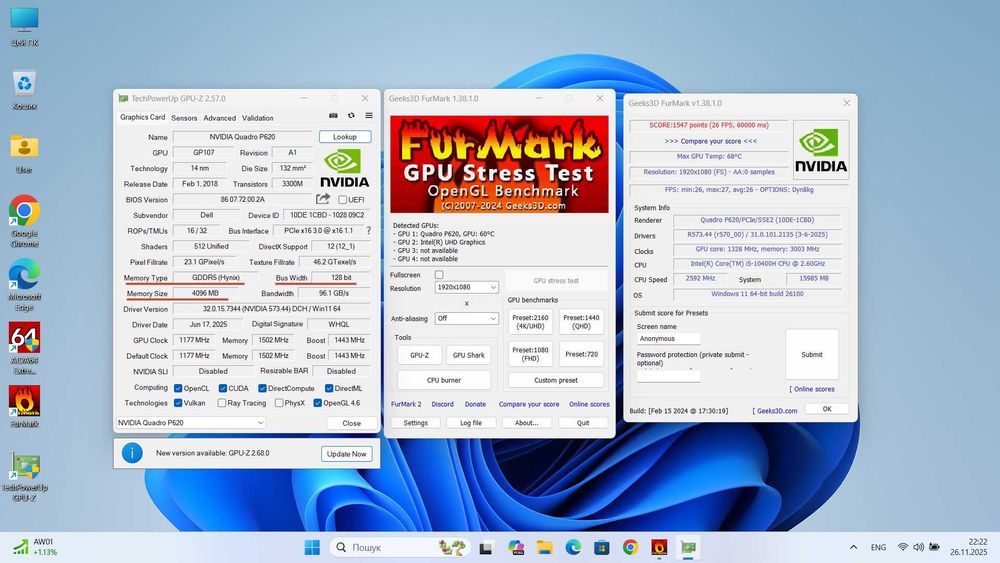
Task: Open the This PC desktop icon
Action: pos(24,27)
